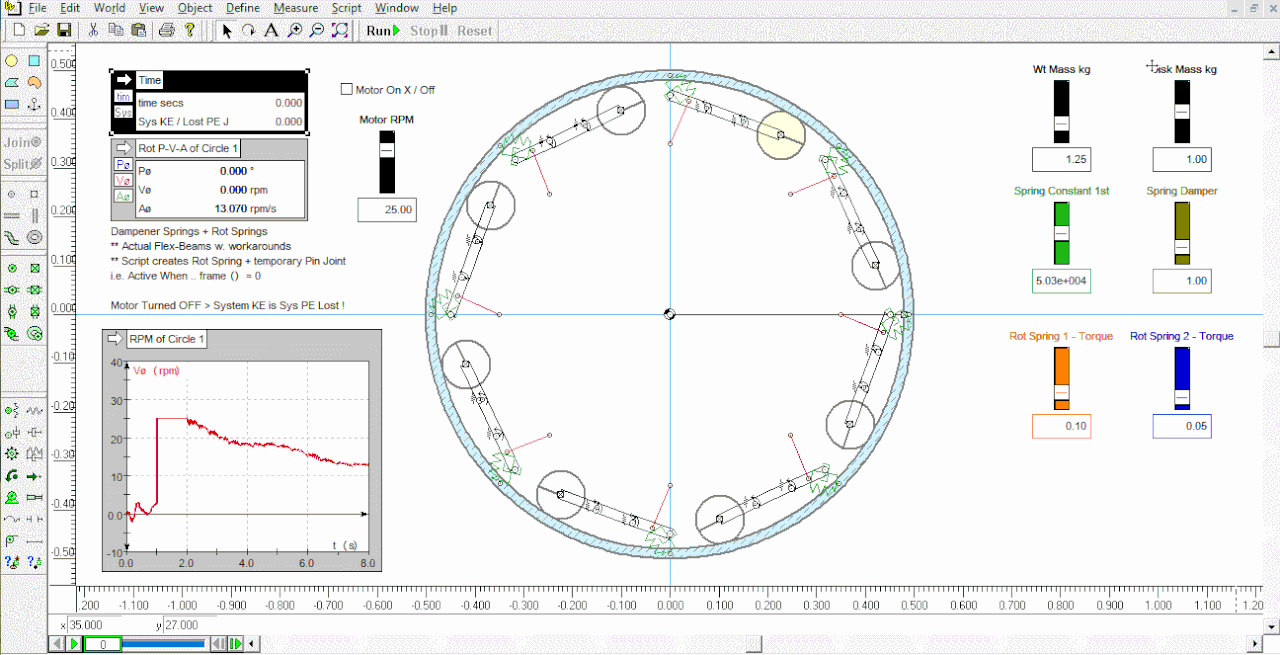This screenshot has height=655, width=1280.
Task: Select the blue Rectangle body tool
Action: click(12, 104)
